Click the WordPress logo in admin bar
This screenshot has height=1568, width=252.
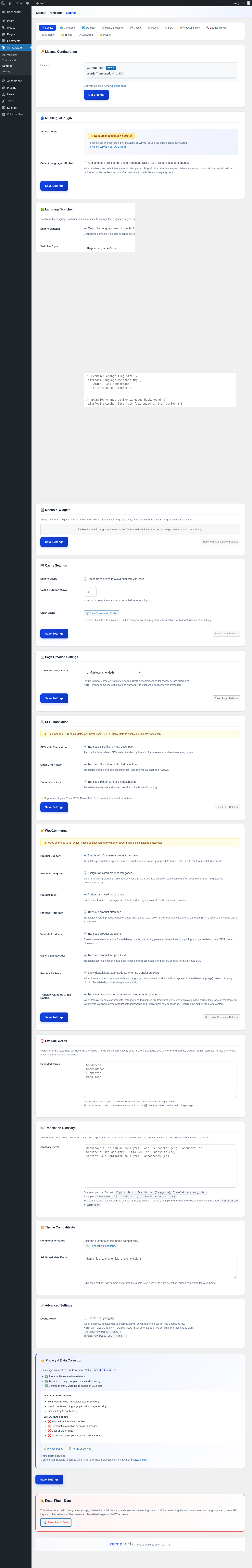tap(4, 3)
